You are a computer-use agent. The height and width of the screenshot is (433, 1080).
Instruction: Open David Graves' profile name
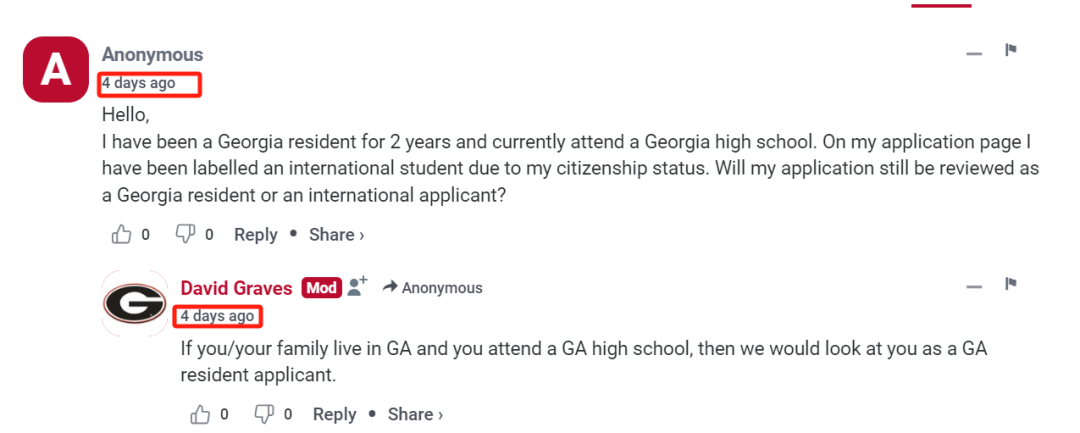pyautogui.click(x=236, y=288)
